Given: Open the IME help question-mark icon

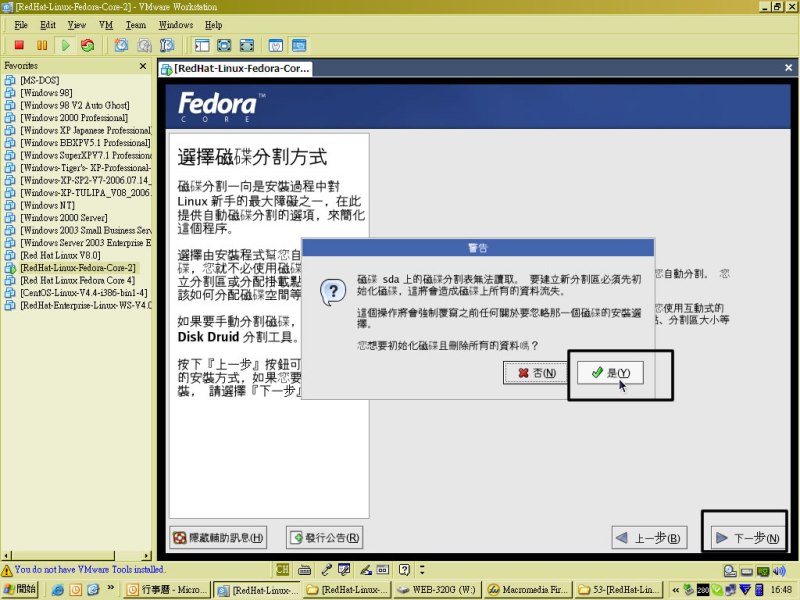Looking at the screenshot, I should pyautogui.click(x=404, y=570).
